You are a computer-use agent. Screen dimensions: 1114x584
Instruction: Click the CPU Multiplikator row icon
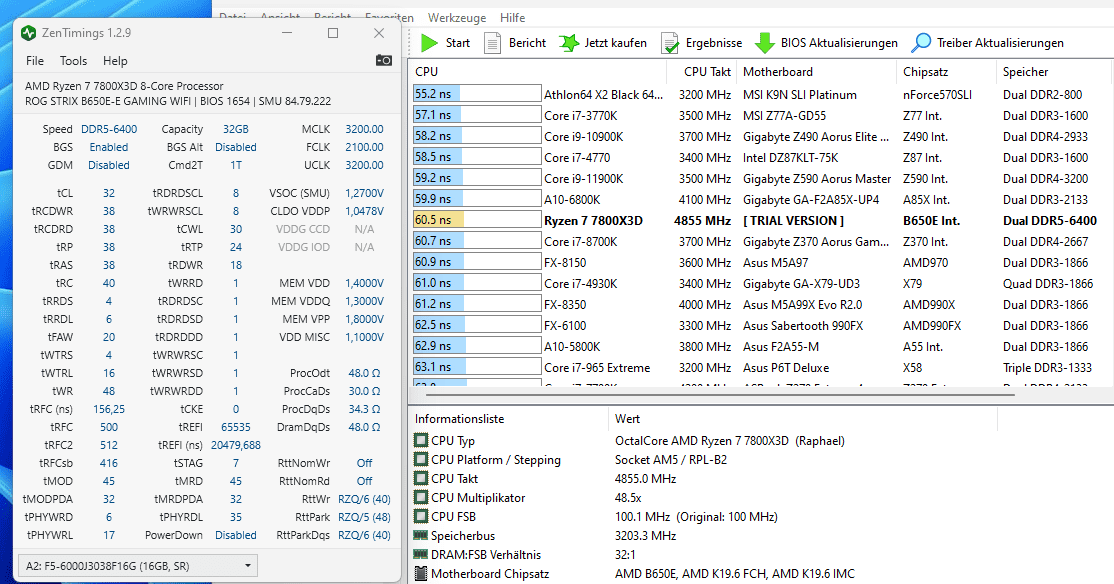pos(421,497)
